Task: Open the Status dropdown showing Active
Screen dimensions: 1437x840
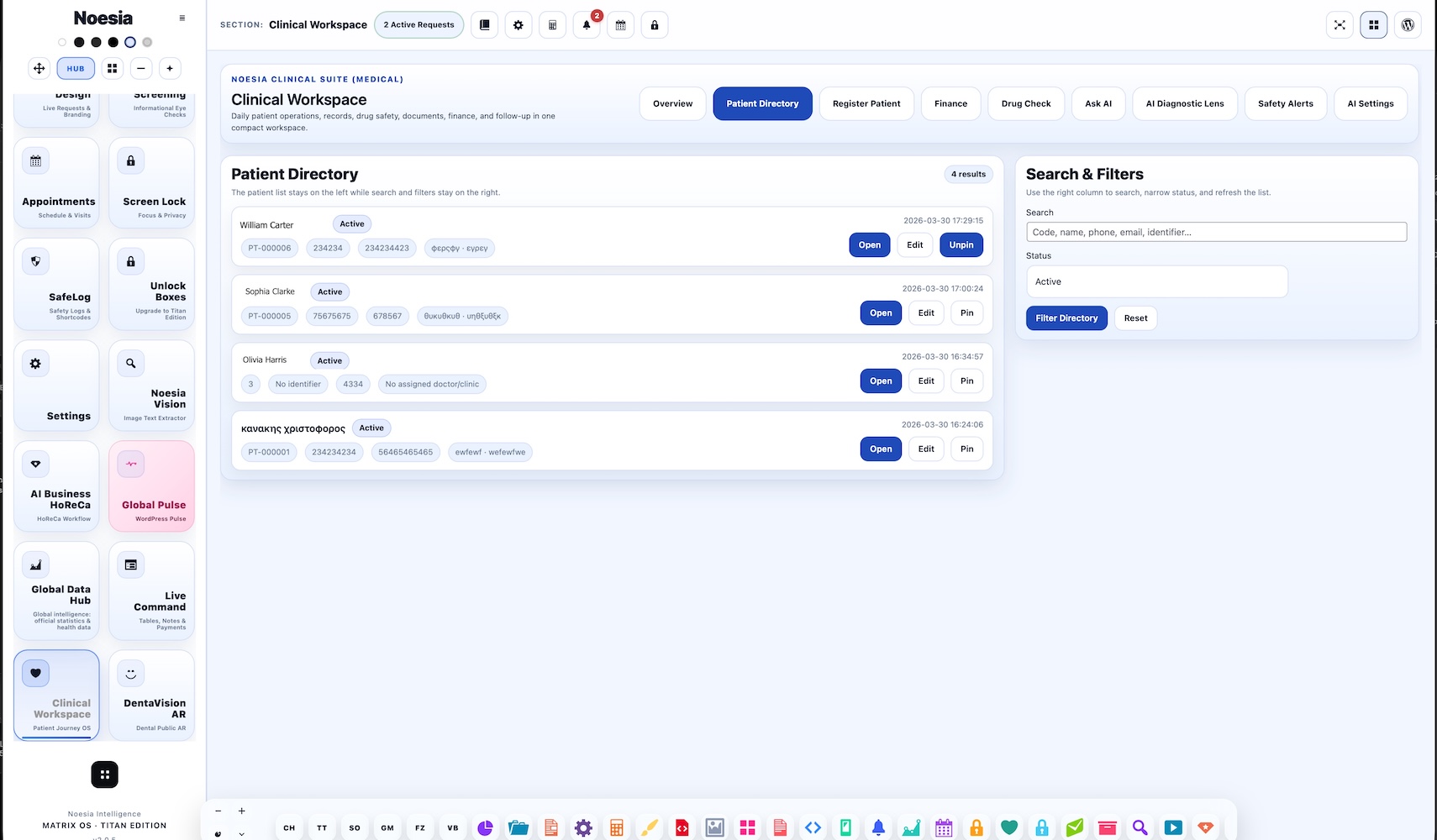Action: pyautogui.click(x=1156, y=281)
